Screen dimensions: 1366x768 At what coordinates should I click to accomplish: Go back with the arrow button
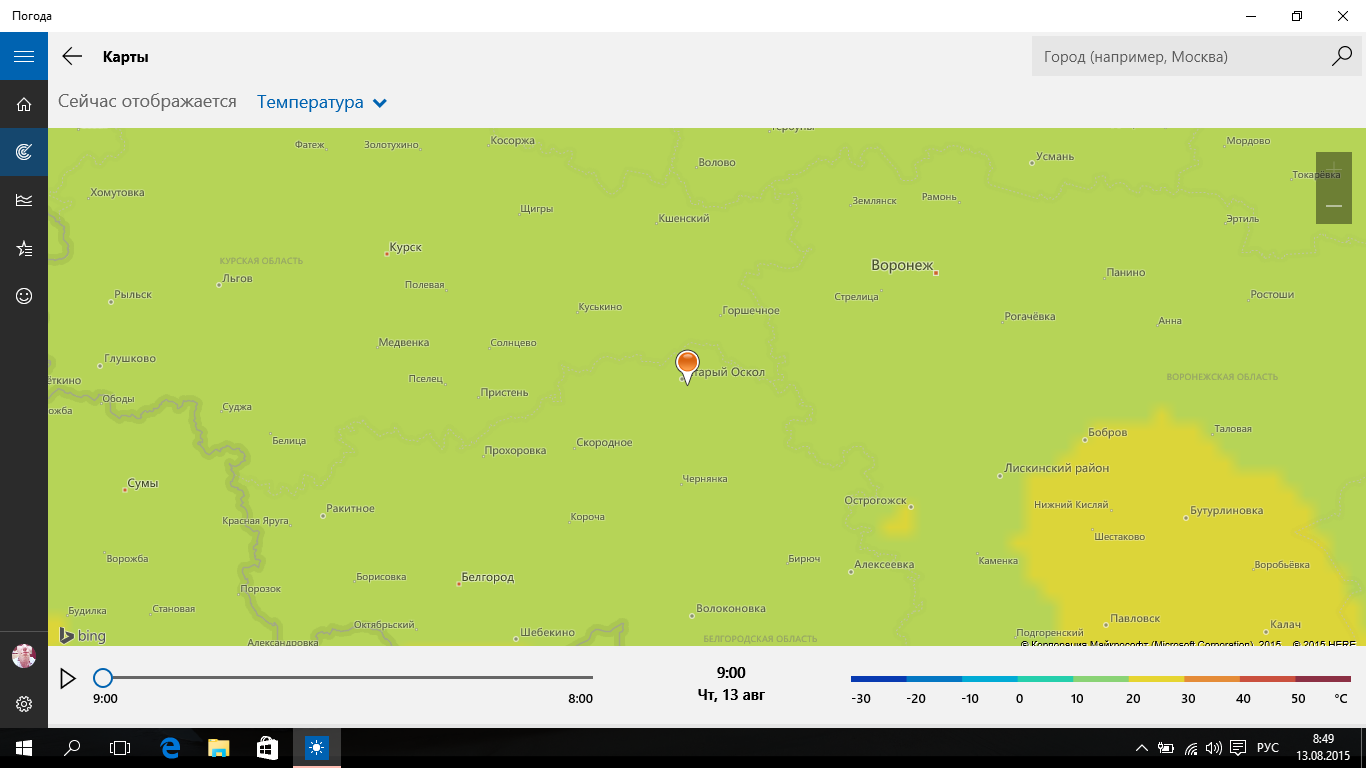point(72,56)
